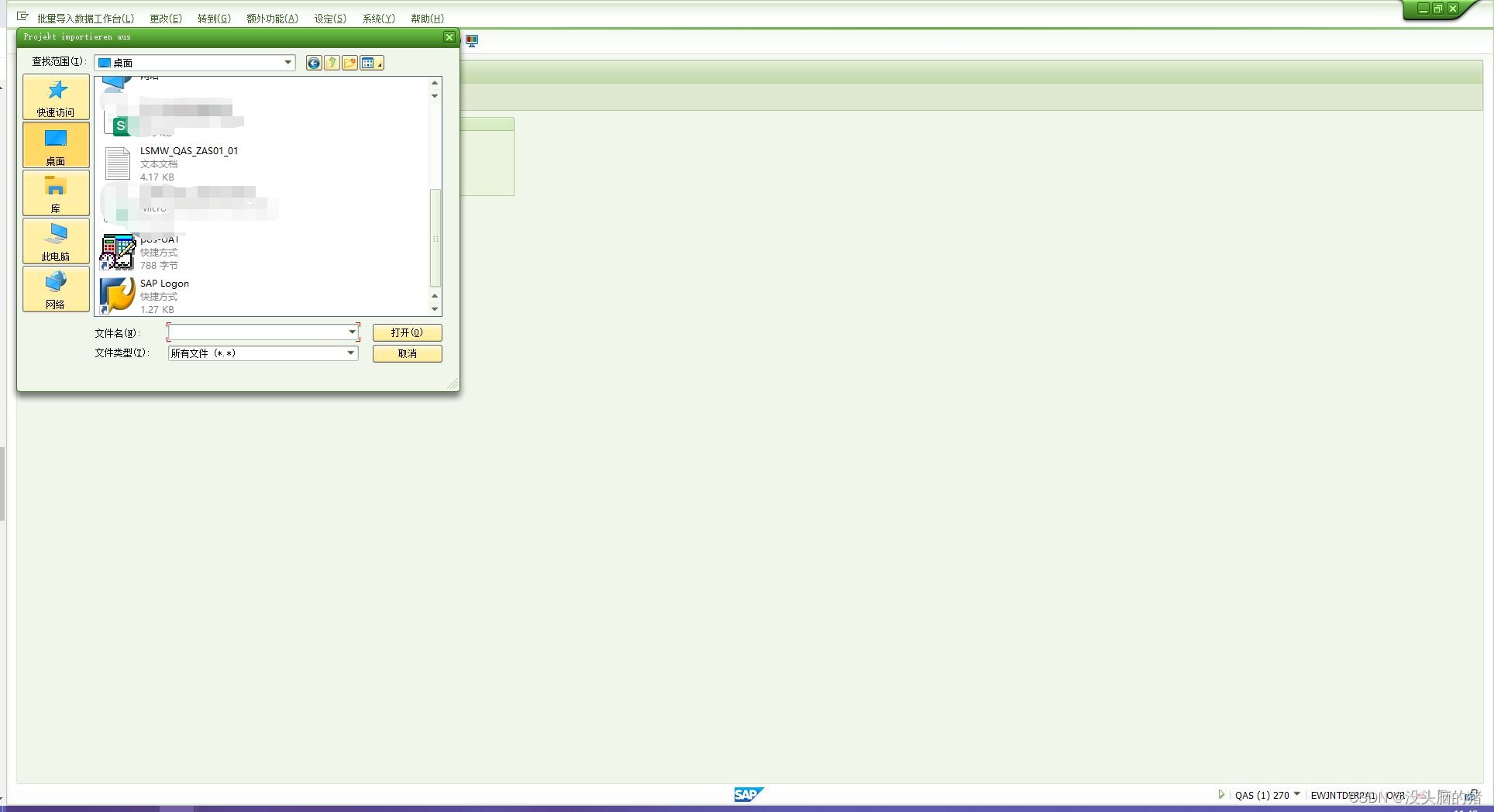Expand the status bar arrow toggle
Screen dimensions: 1494x812
1221,794
